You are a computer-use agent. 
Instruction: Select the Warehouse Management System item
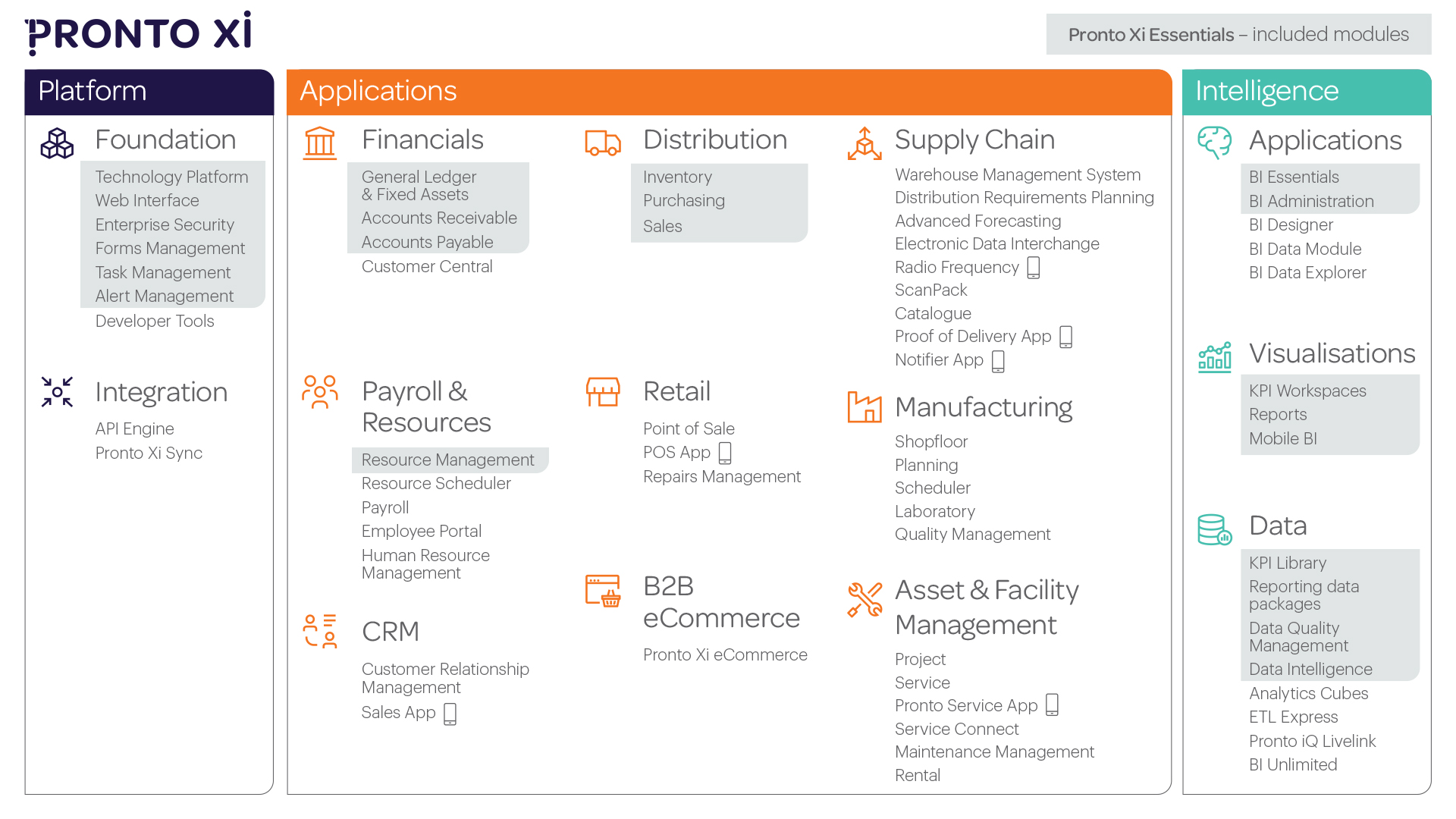pyautogui.click(x=1018, y=174)
